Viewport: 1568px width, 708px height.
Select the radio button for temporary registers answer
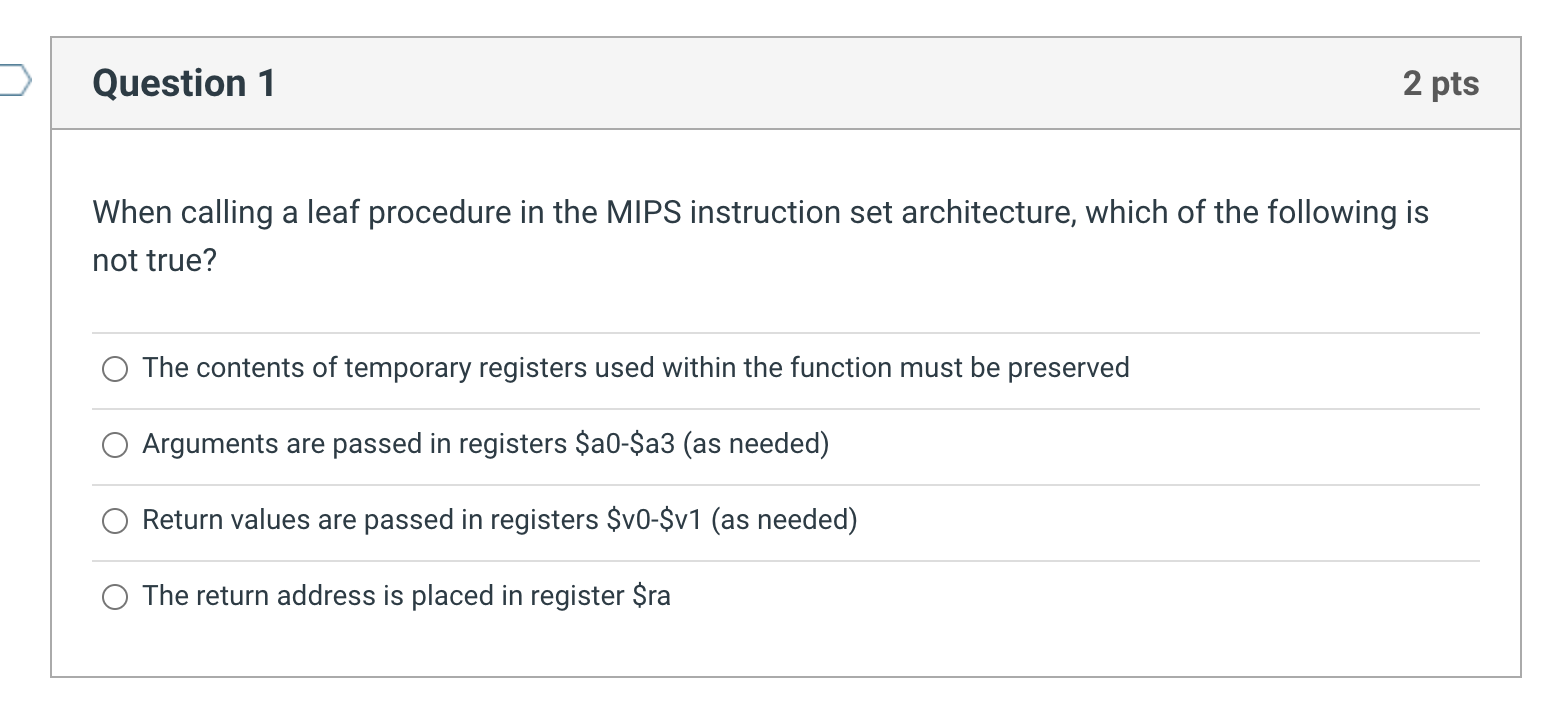115,369
